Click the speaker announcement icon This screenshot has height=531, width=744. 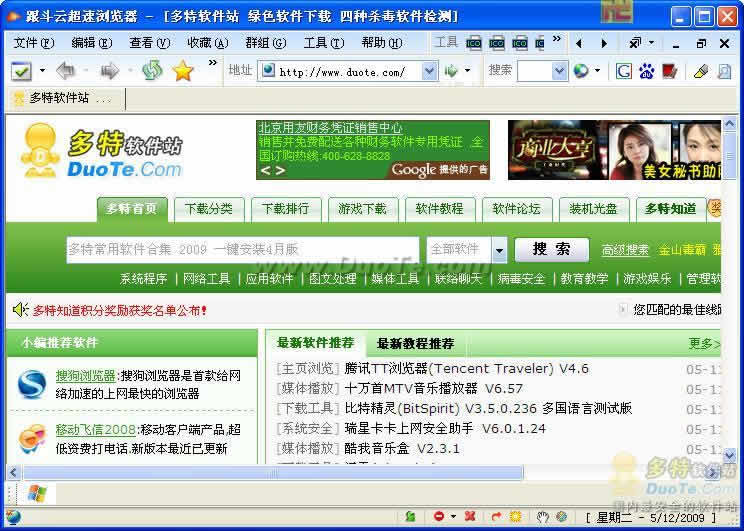pyautogui.click(x=20, y=310)
